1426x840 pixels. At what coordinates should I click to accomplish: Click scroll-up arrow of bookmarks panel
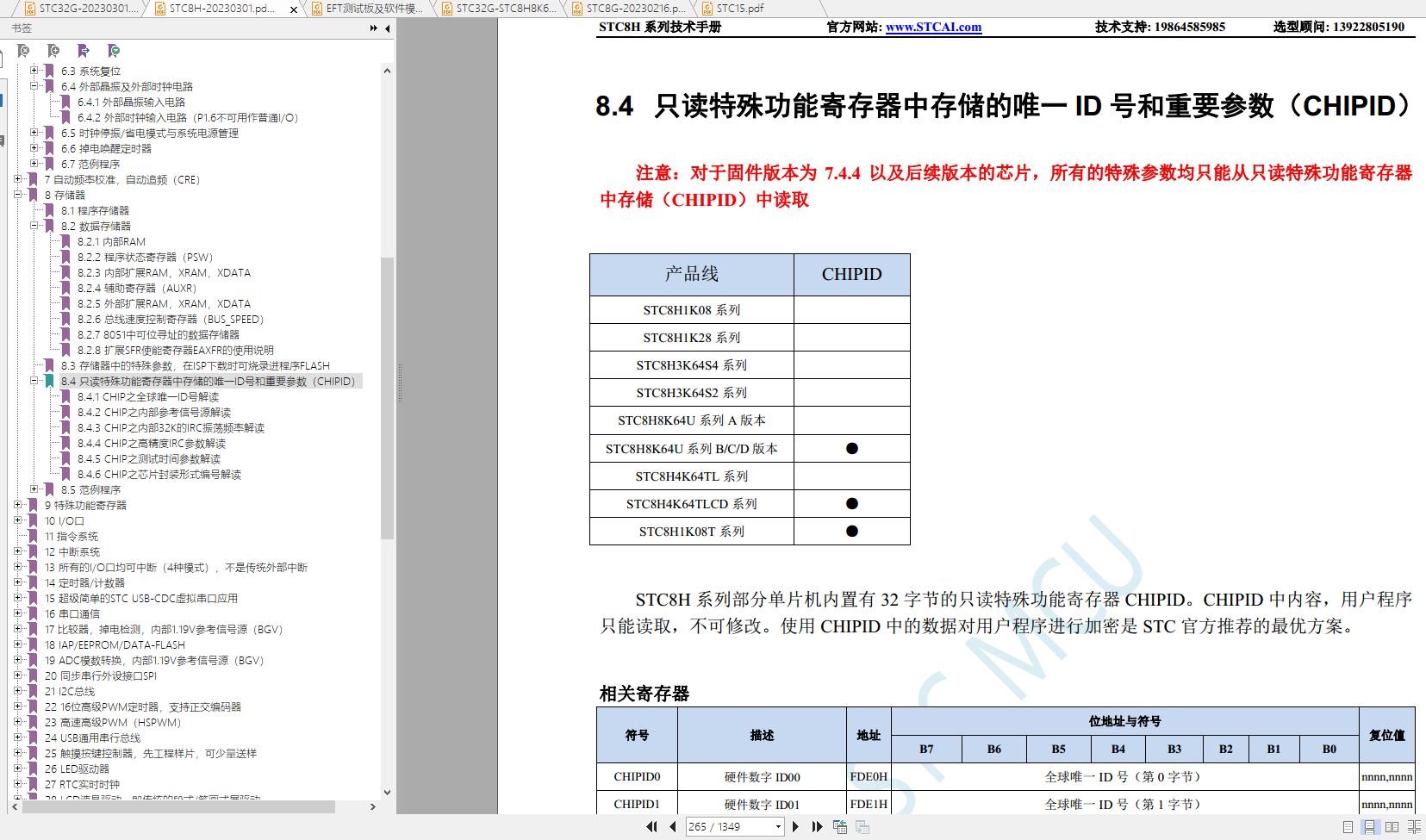coord(387,71)
